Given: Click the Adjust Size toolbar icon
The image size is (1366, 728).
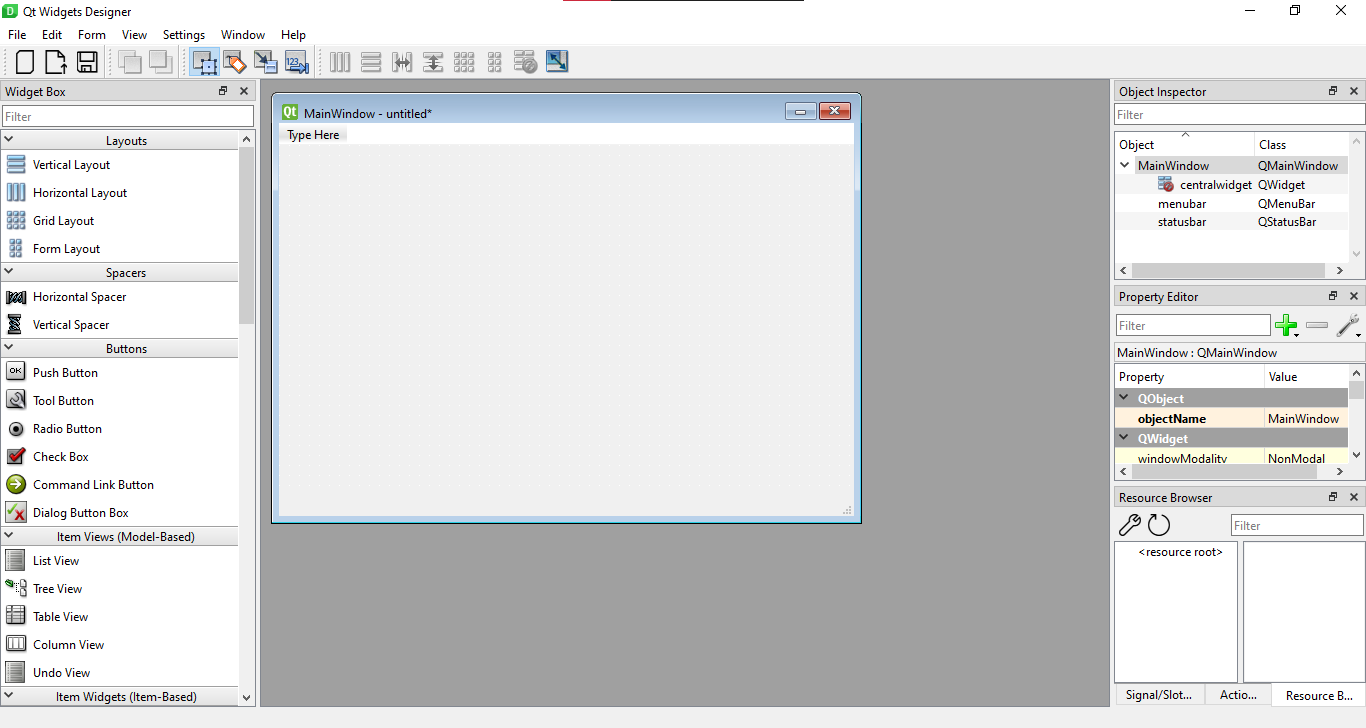Looking at the screenshot, I should 557,62.
